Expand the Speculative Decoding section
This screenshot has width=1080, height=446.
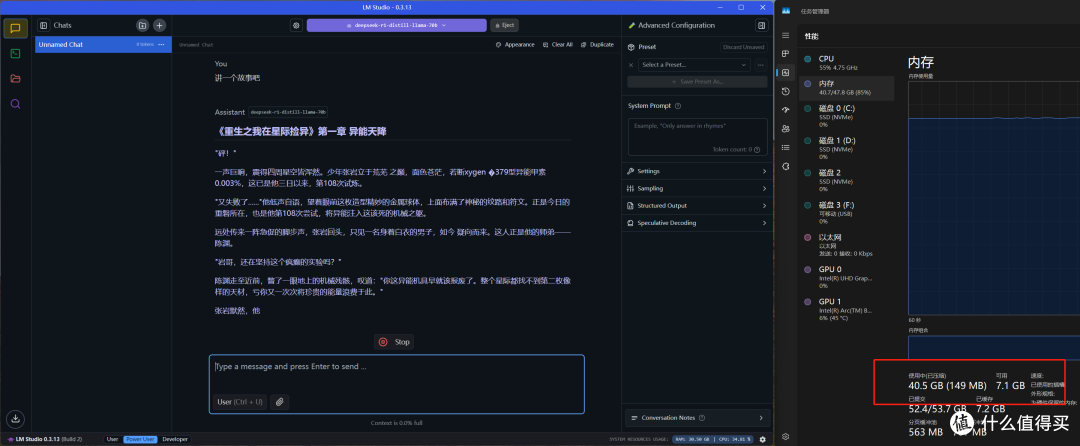697,223
